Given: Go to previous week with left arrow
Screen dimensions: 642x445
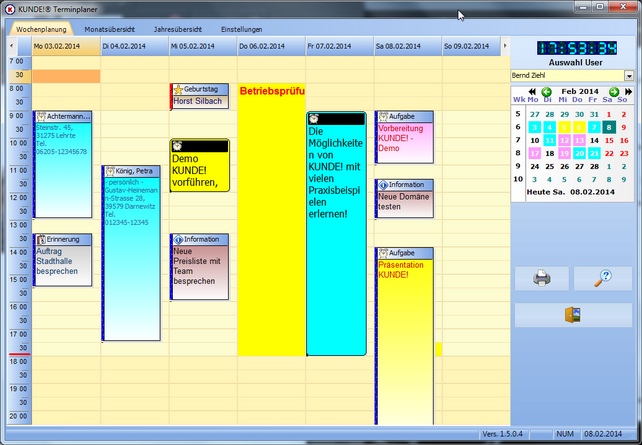Looking at the screenshot, I should pos(11,46).
